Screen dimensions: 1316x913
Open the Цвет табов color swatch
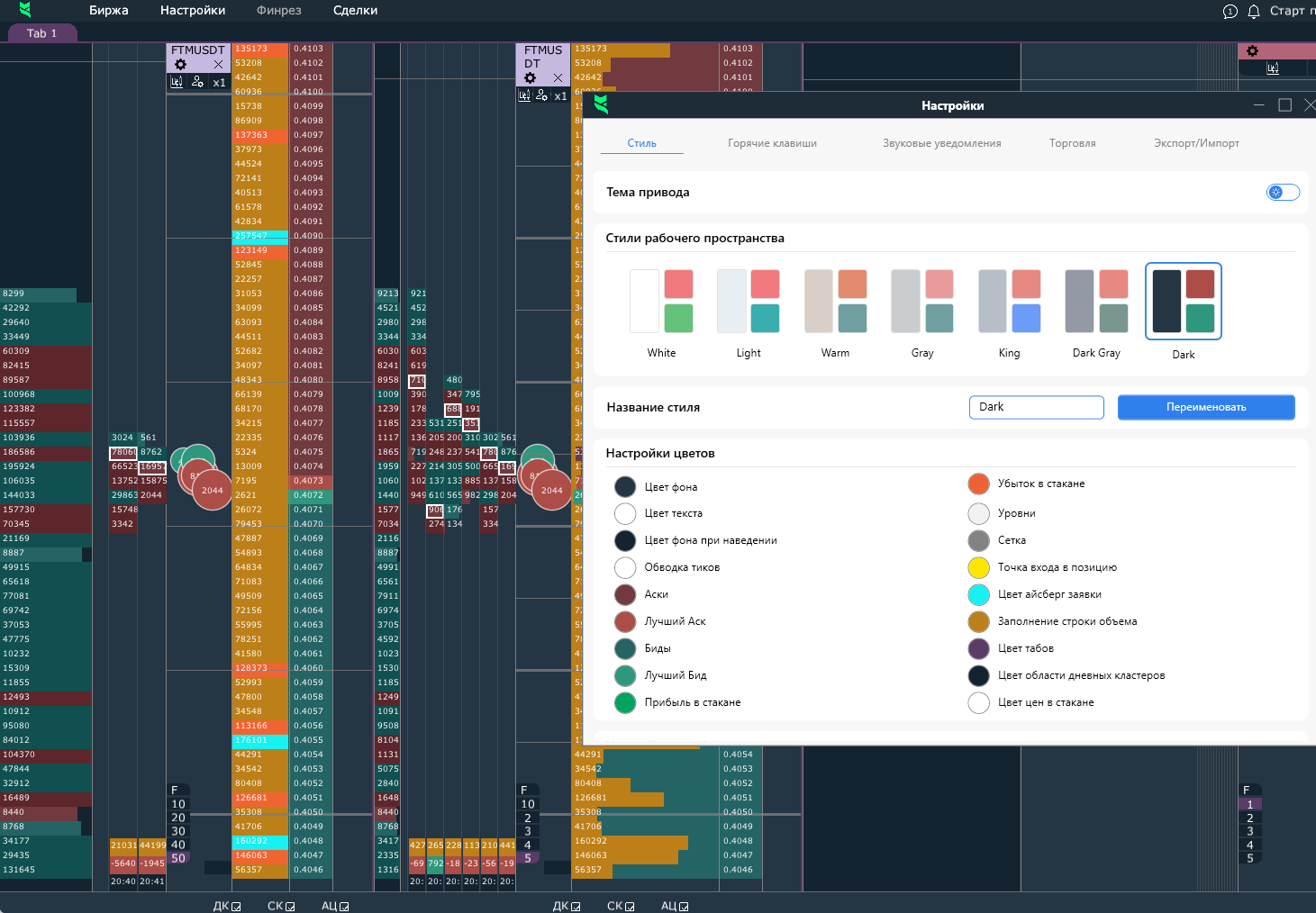979,648
